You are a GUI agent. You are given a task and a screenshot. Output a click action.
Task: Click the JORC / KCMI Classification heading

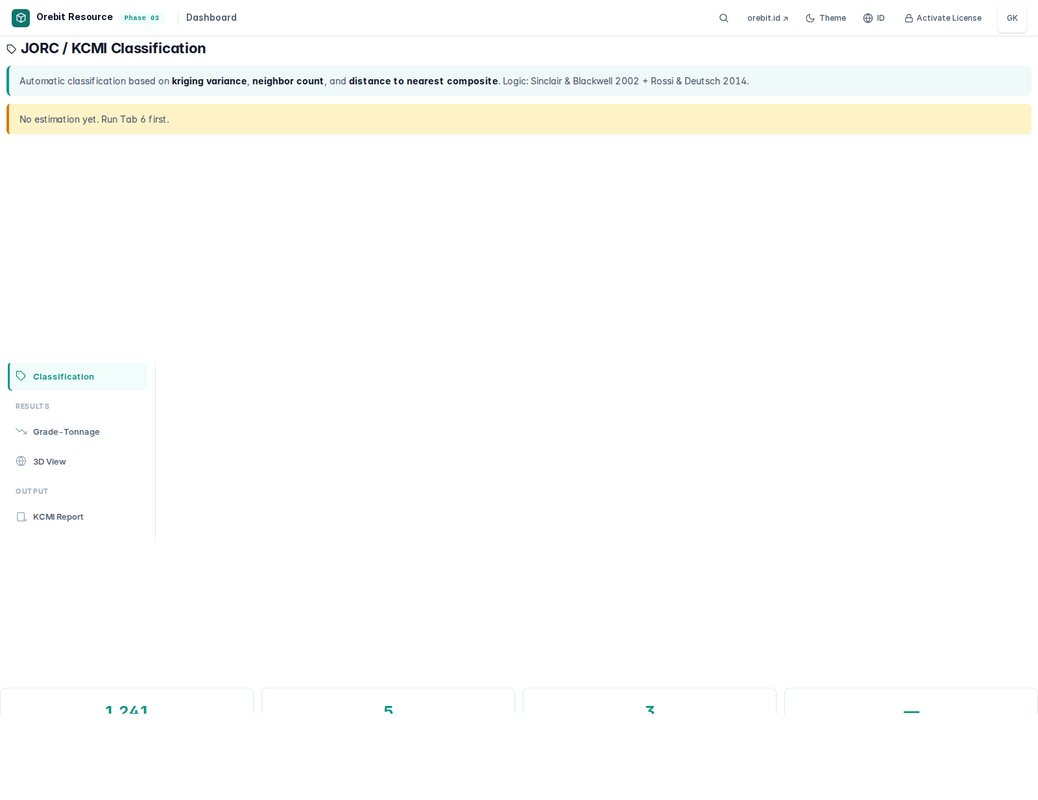[x=113, y=48]
